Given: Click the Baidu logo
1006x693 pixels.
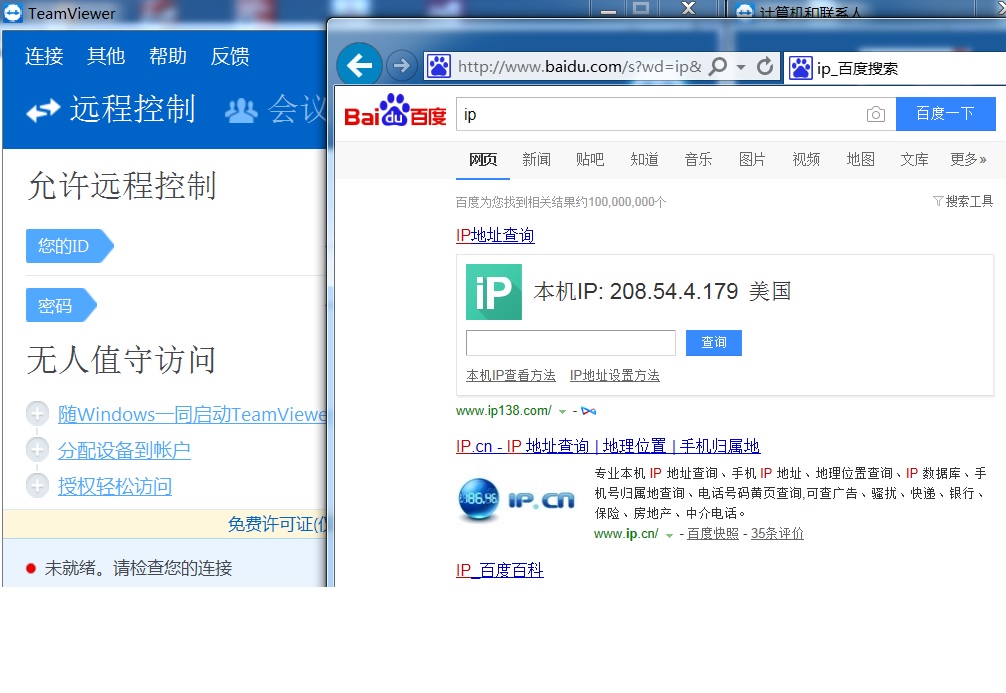Looking at the screenshot, I should 395,110.
